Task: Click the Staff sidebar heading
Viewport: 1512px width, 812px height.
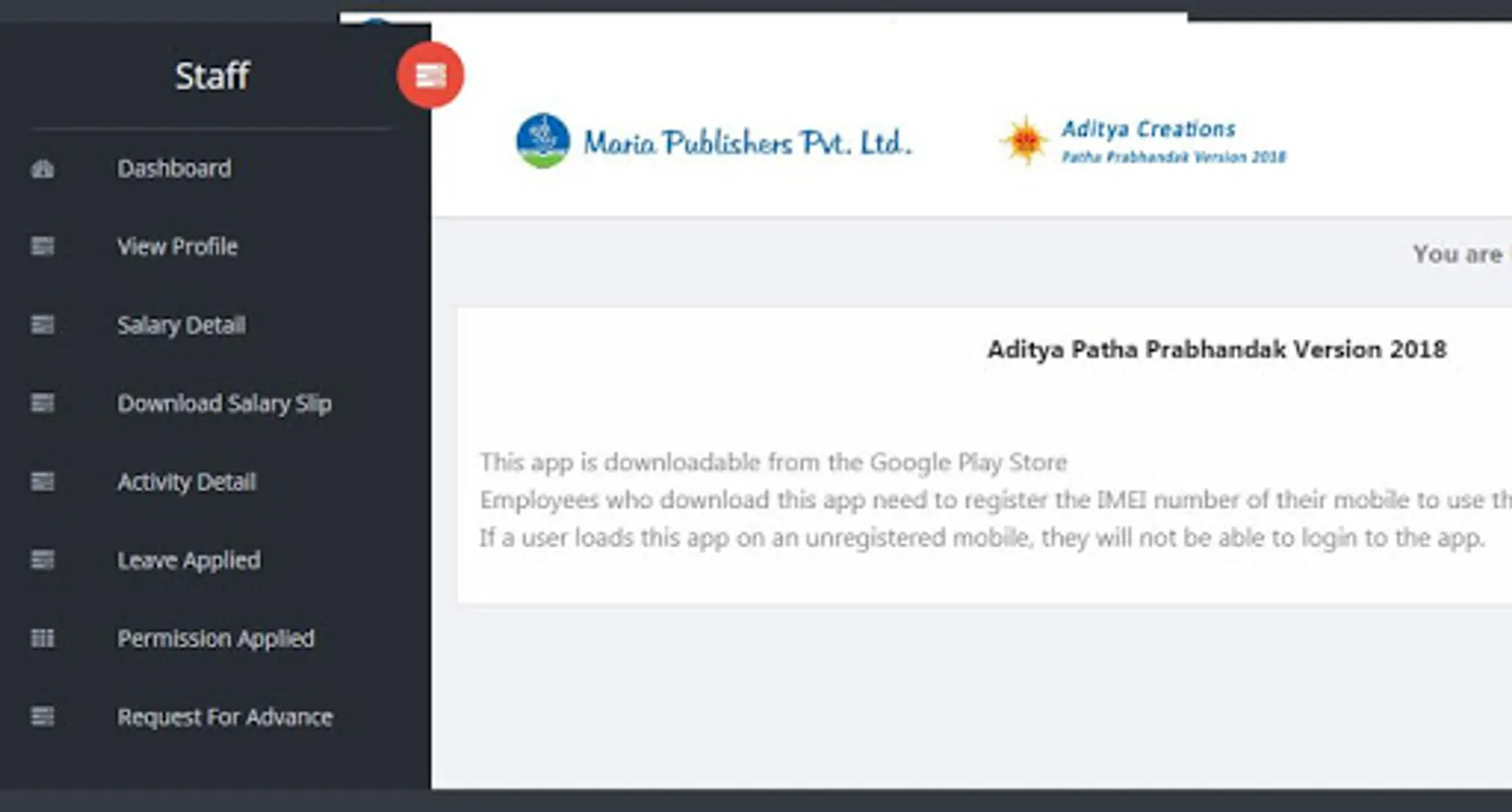Action: click(x=212, y=76)
